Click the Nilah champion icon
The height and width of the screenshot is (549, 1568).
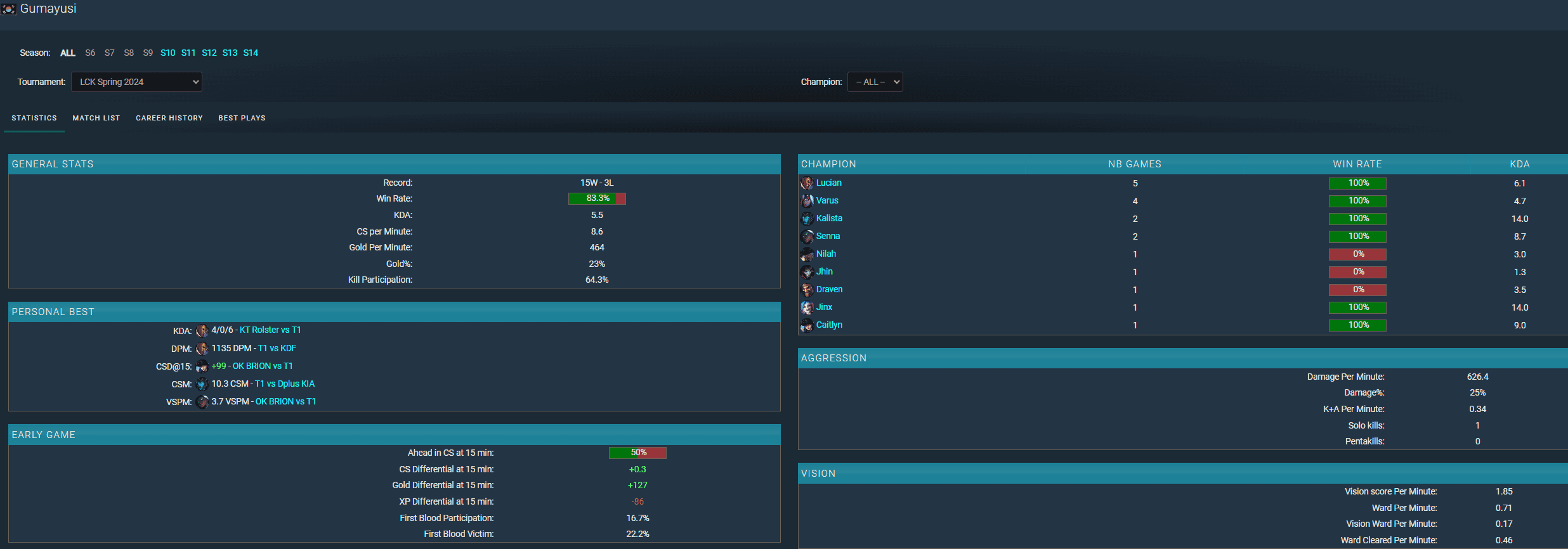pyautogui.click(x=807, y=254)
